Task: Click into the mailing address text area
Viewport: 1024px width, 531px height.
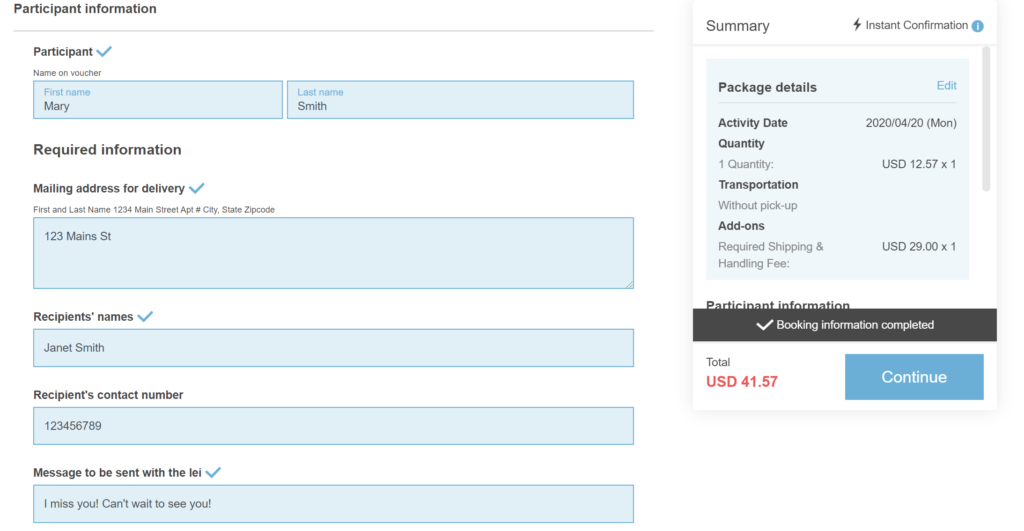Action: pyautogui.click(x=333, y=253)
